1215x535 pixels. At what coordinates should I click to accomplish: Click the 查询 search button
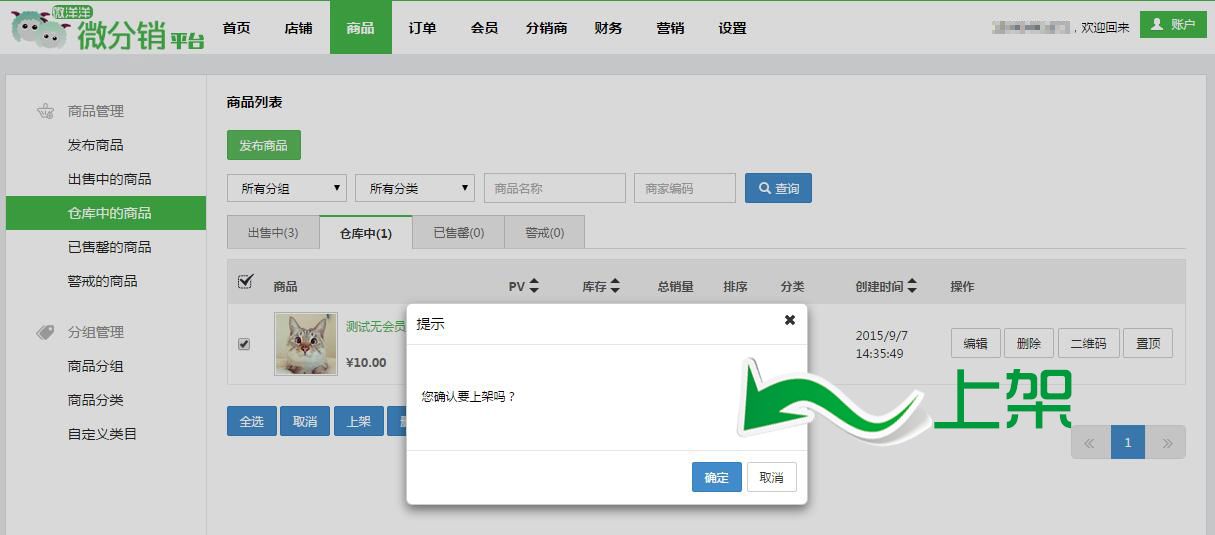[778, 188]
